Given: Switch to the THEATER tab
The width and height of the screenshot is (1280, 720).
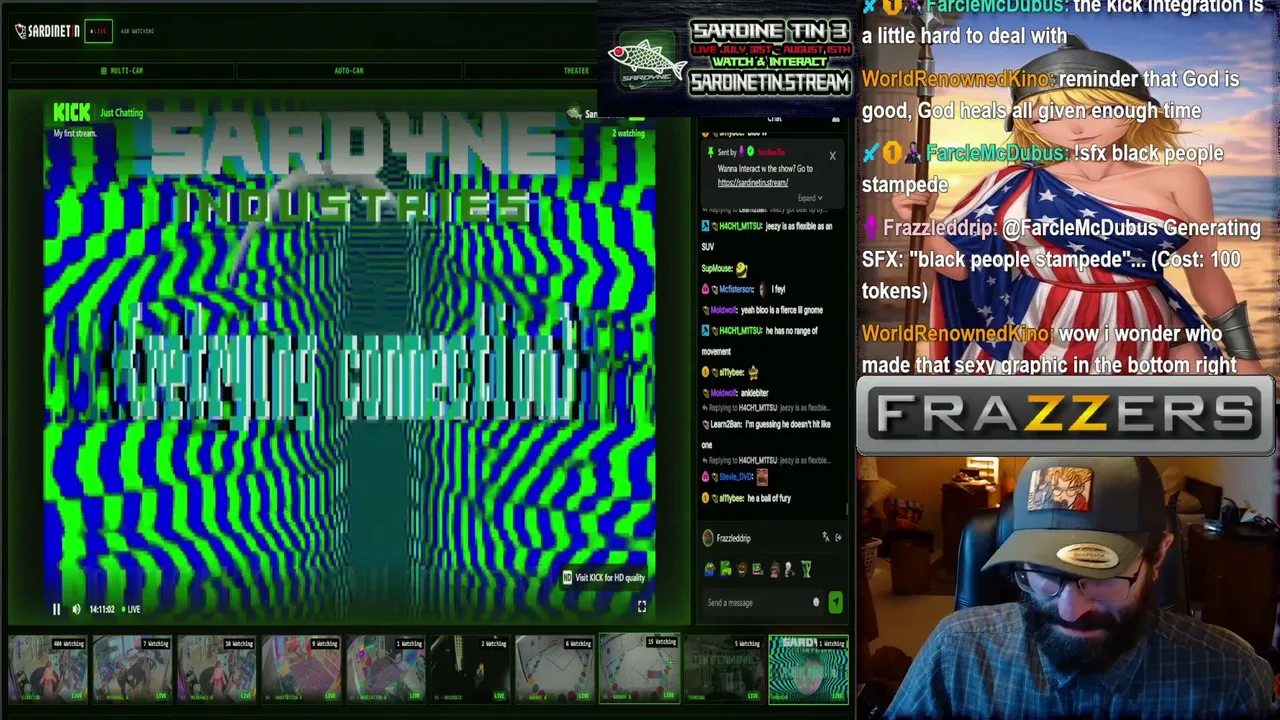Looking at the screenshot, I should click(576, 71).
